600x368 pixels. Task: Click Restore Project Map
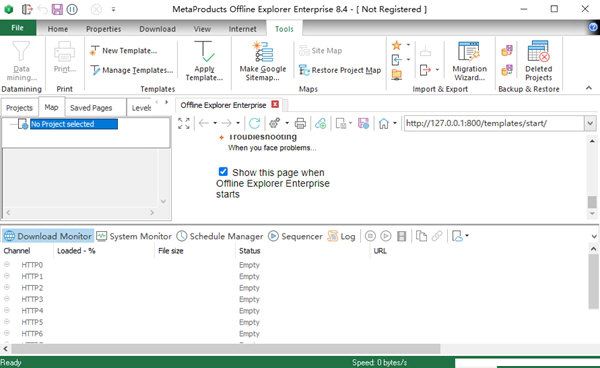click(x=340, y=70)
